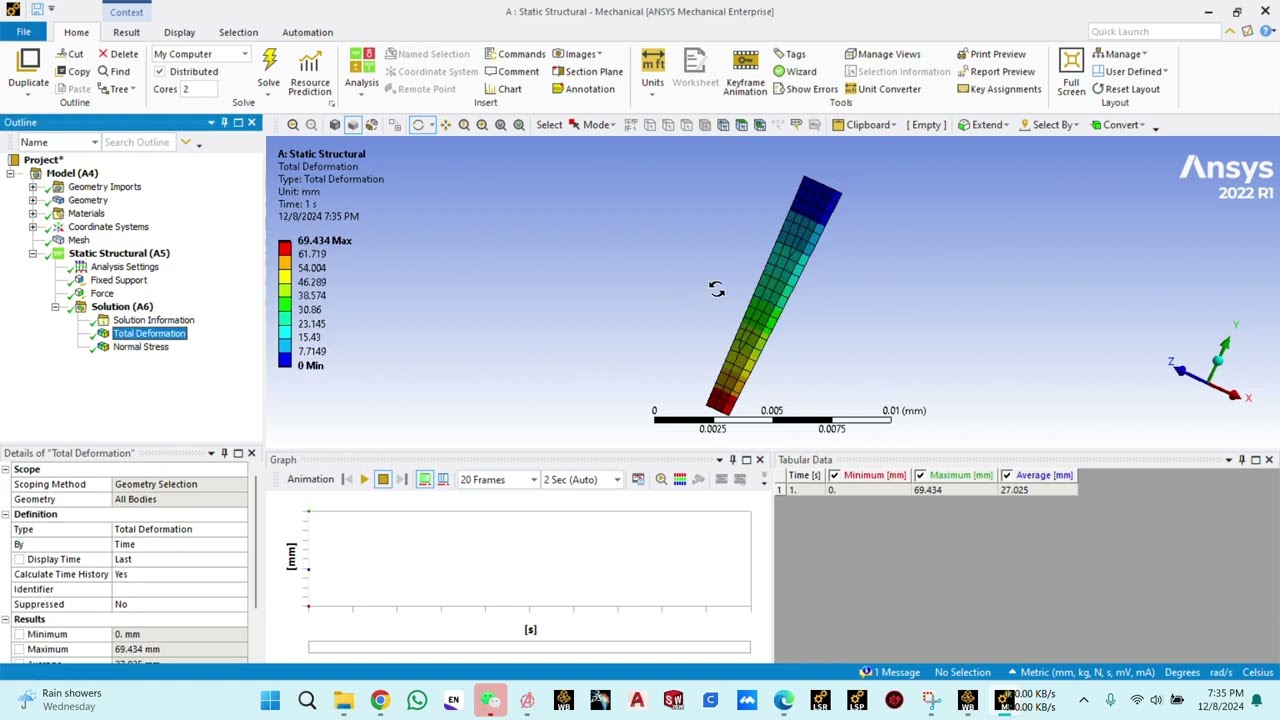This screenshot has width=1280, height=720.
Task: Stop the animation
Action: 383,480
